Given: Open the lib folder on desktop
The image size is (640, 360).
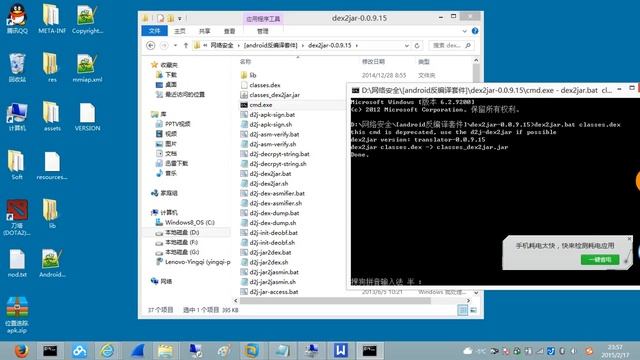Looking at the screenshot, I should click(52, 214).
